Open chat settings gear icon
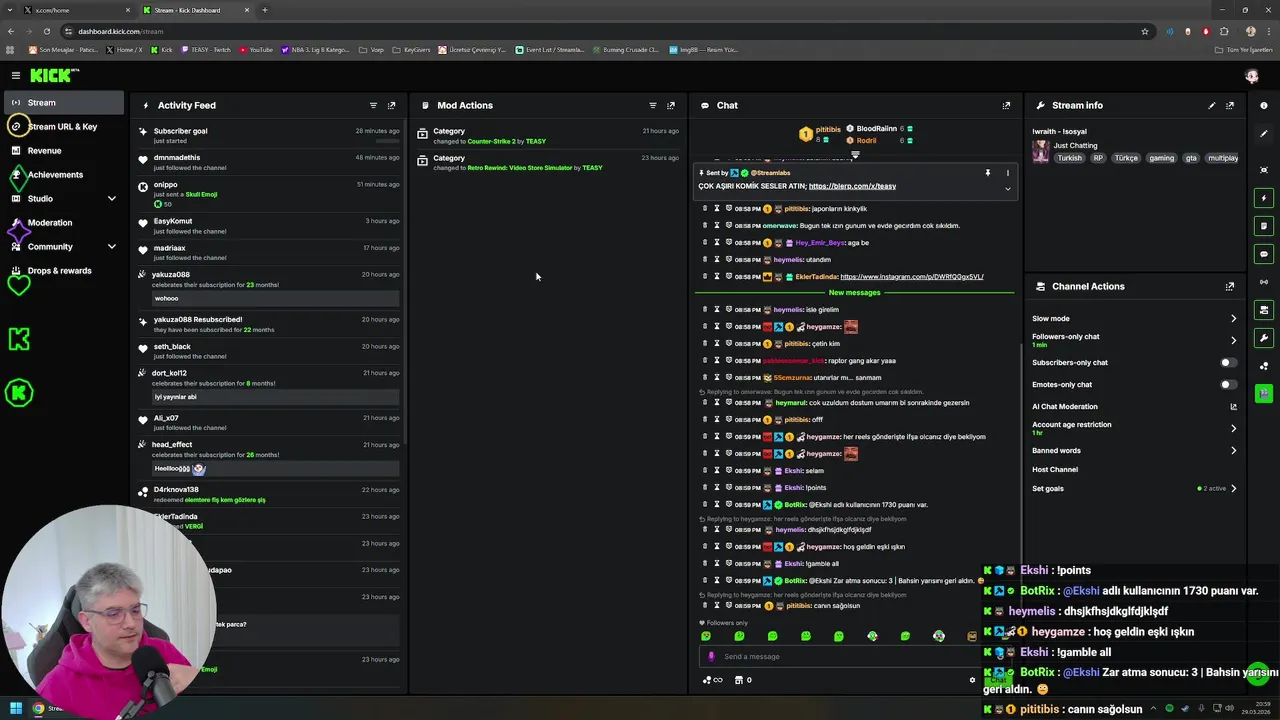Image resolution: width=1280 pixels, height=720 pixels. point(972,680)
